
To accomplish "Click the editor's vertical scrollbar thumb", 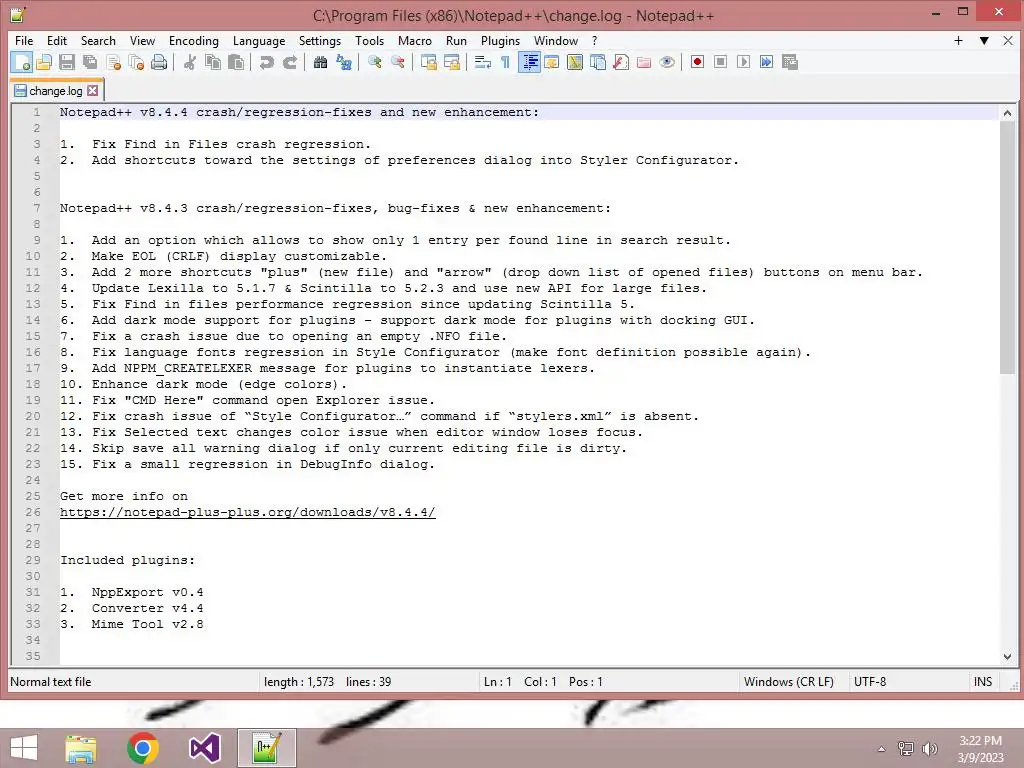I will point(1007,247).
